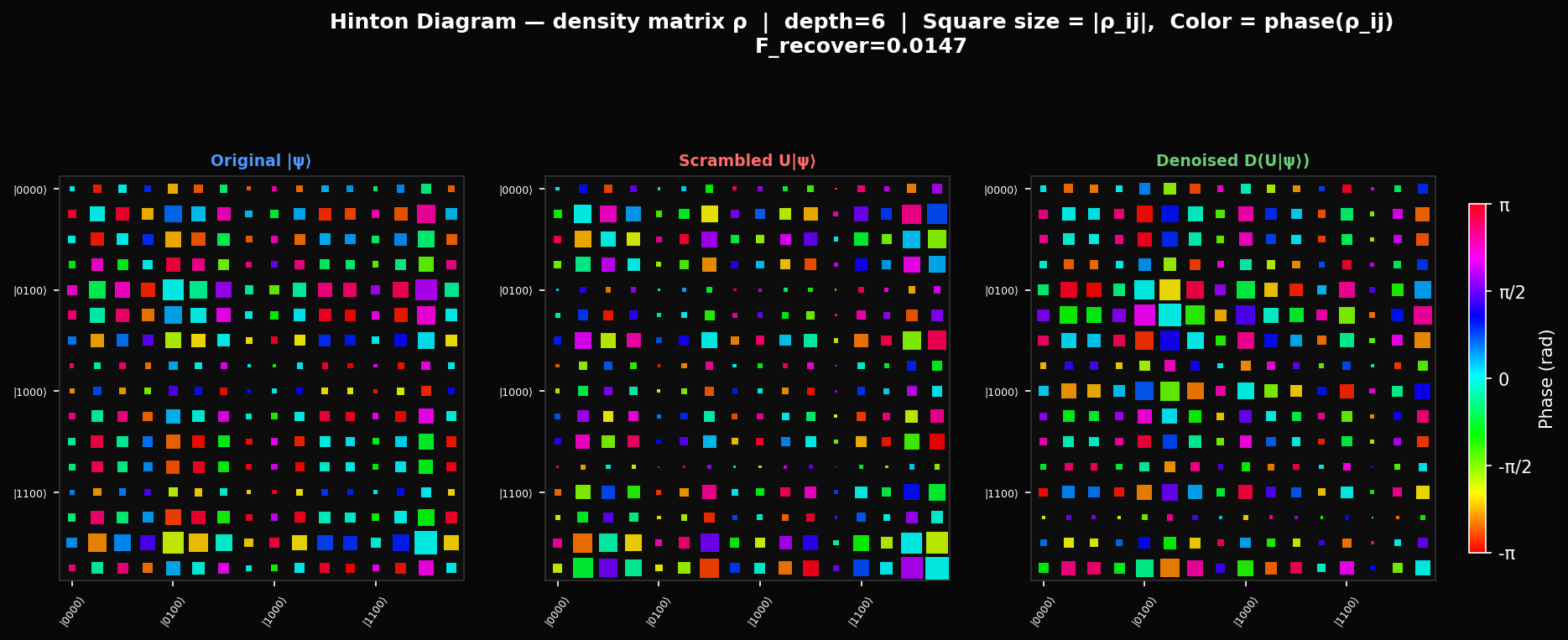Click the 'Denoised D(U|ψ⟩)' panel title
The width and height of the screenshot is (1568, 640).
pos(1232,161)
